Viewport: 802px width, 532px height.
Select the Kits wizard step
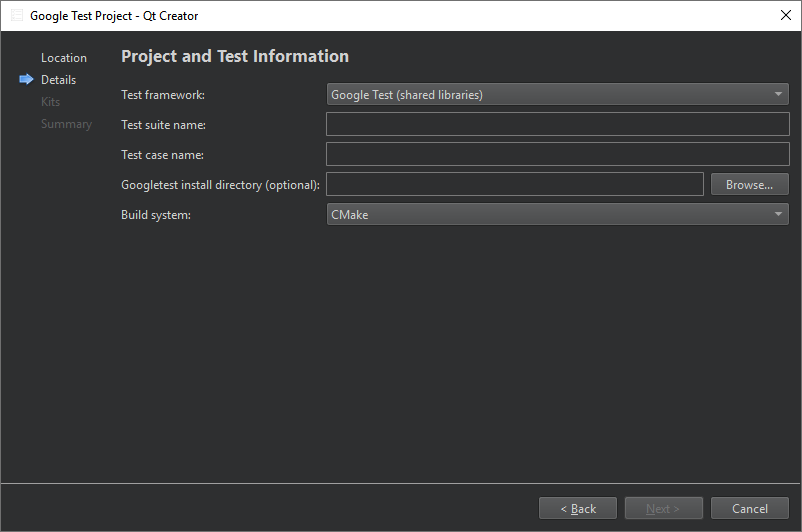coord(50,102)
